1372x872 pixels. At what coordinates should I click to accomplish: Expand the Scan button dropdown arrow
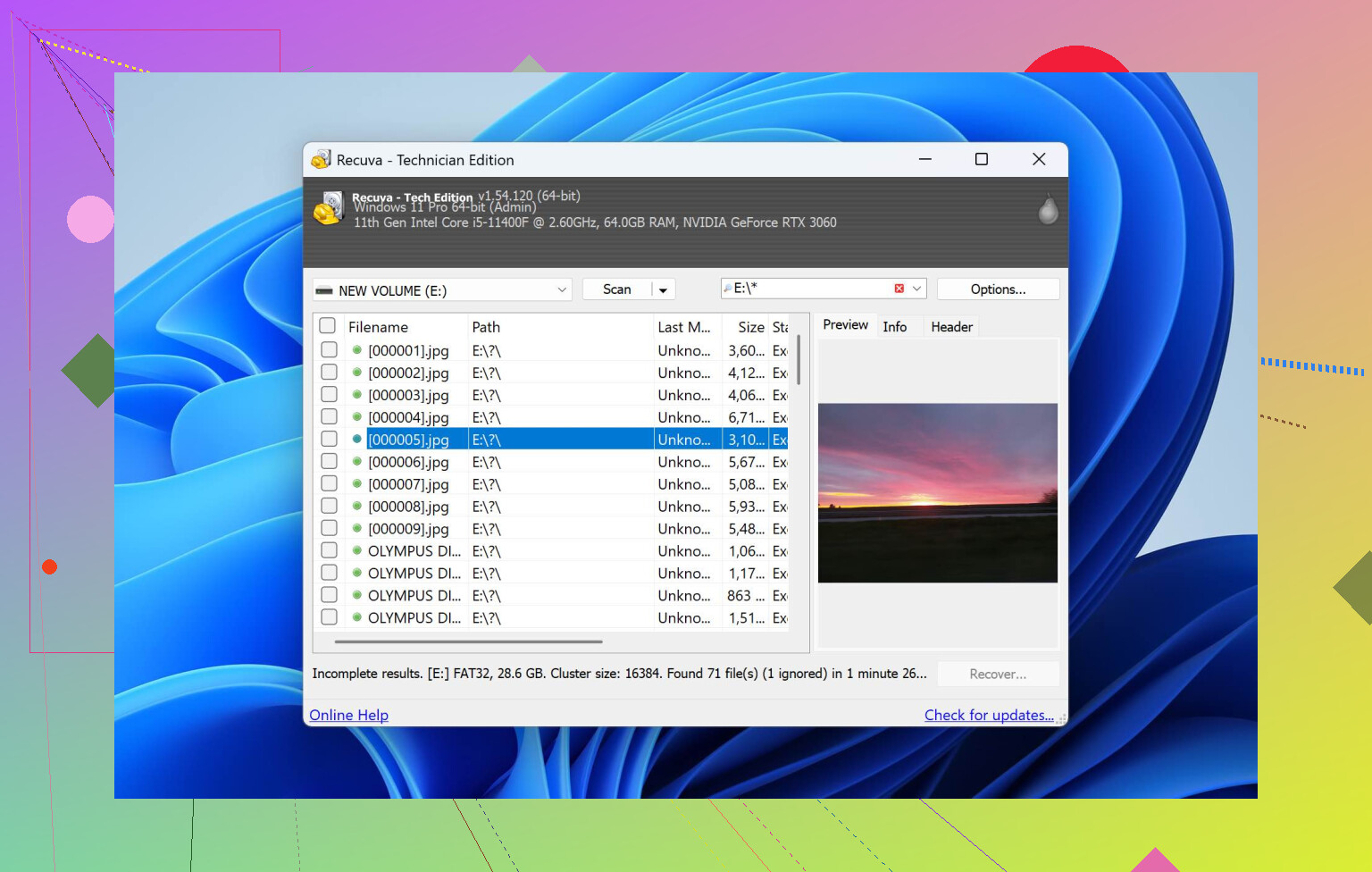tap(663, 290)
